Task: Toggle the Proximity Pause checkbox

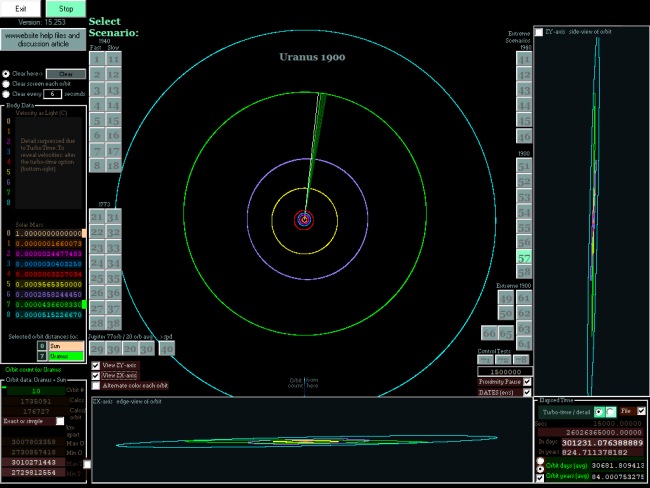Action: point(527,381)
